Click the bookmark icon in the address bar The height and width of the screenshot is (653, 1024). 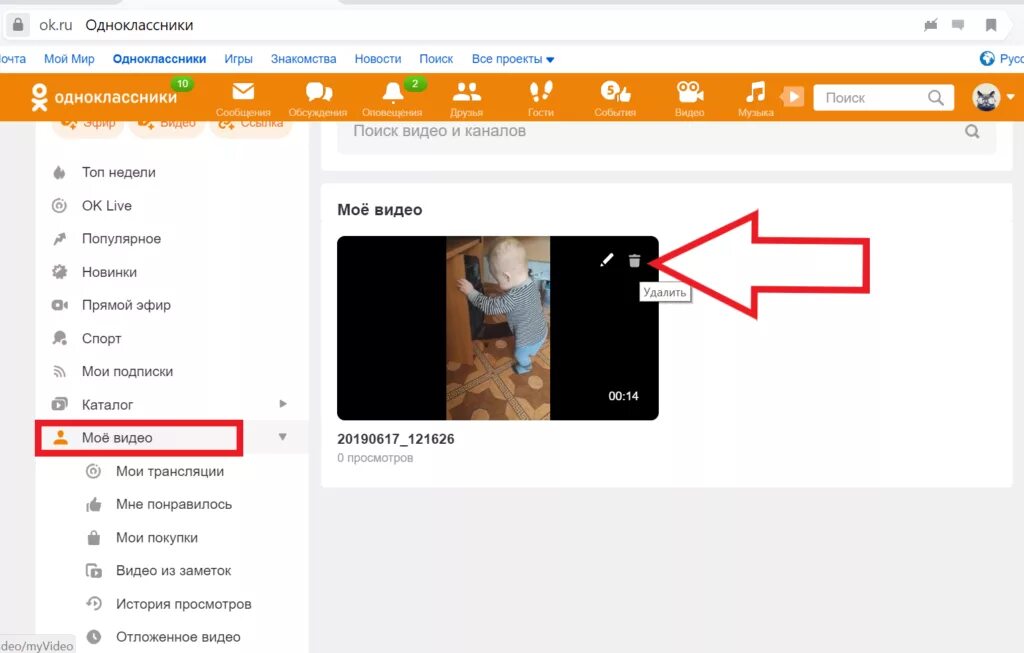991,25
